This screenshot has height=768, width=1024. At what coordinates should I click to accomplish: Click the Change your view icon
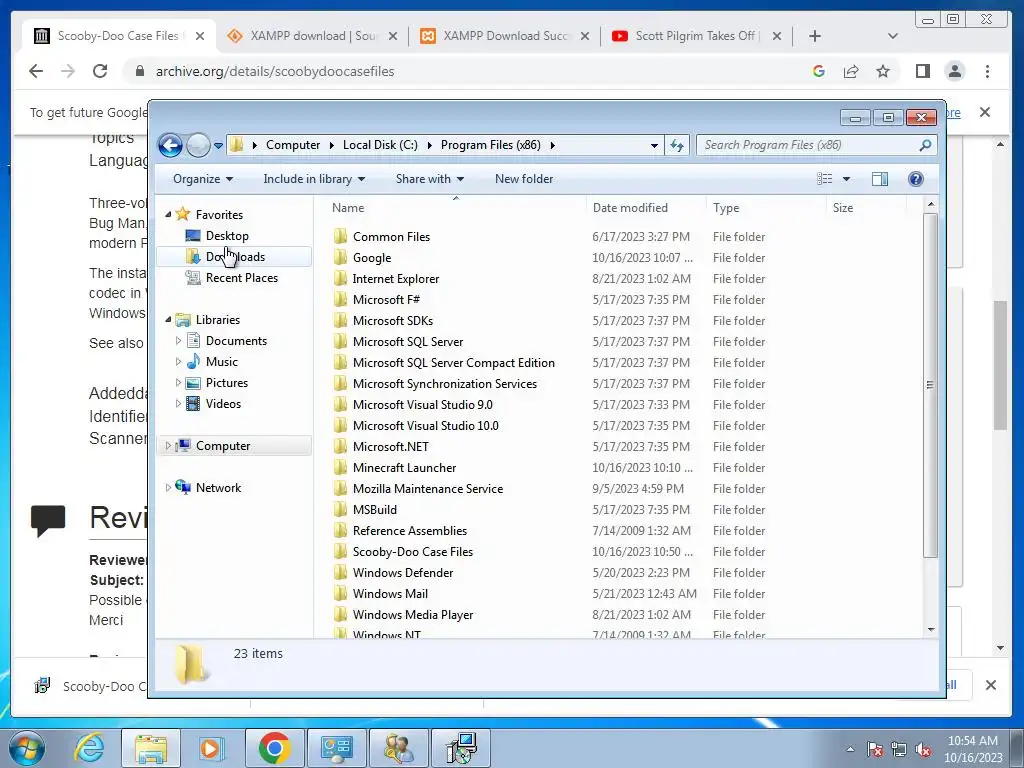click(825, 179)
